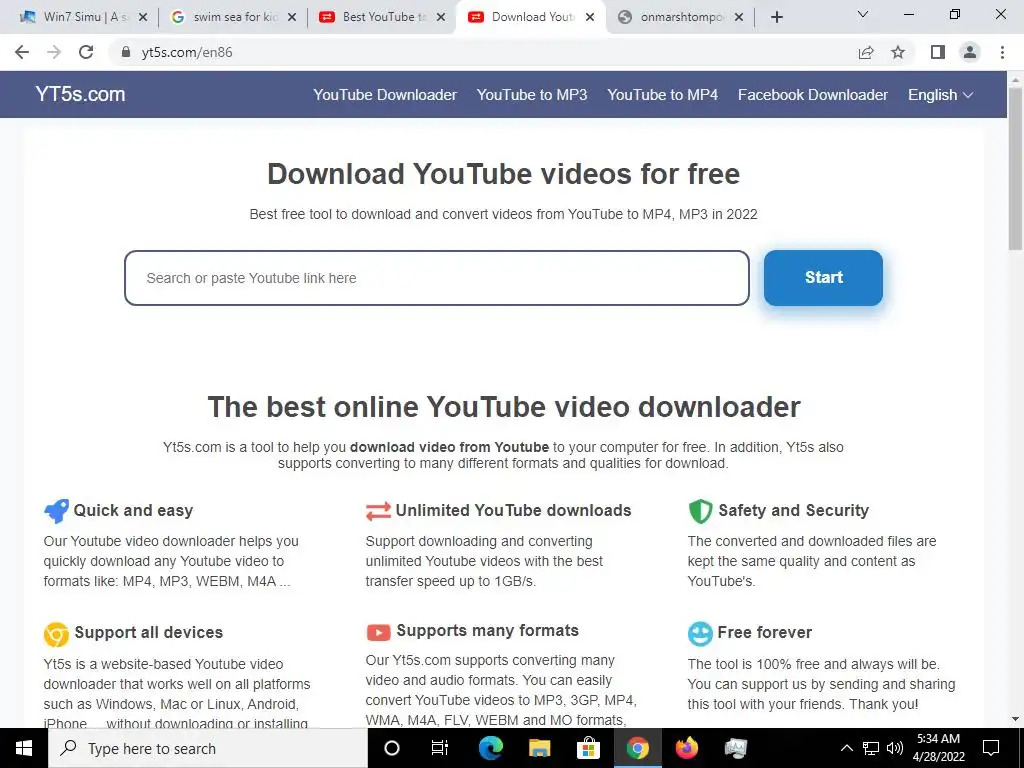This screenshot has width=1024, height=768.
Task: Close the Win7 Simu tab
Action: (143, 17)
